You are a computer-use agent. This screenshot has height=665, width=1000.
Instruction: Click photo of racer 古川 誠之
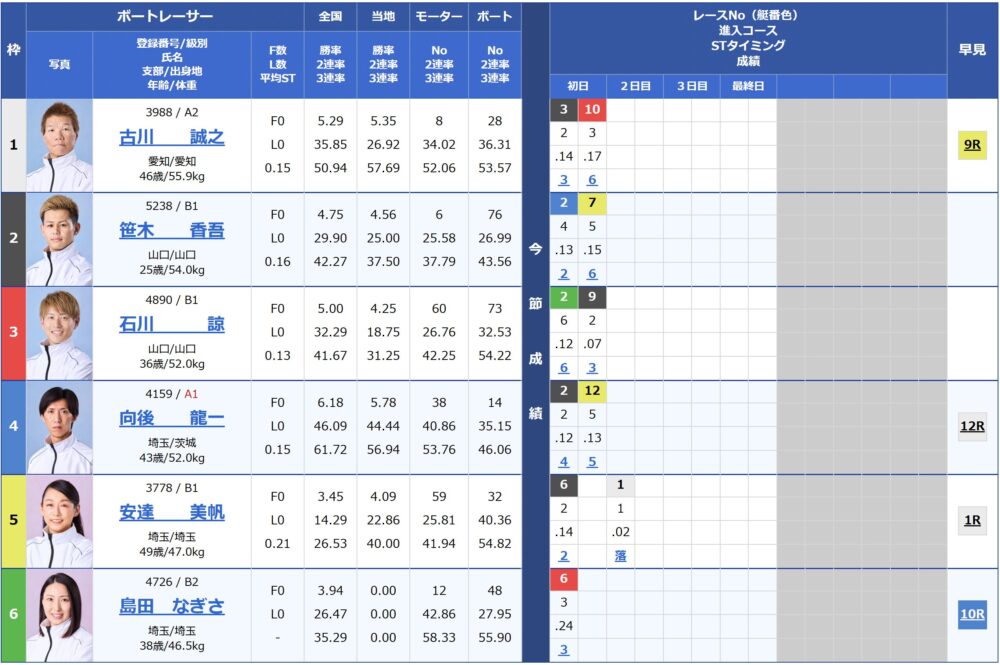coord(59,145)
